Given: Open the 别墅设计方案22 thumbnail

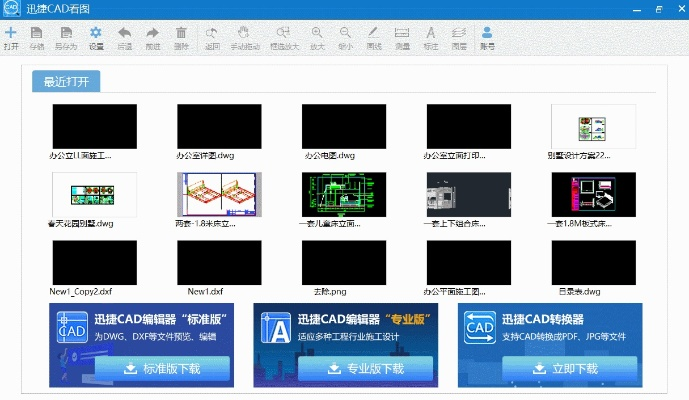Looking at the screenshot, I should point(594,126).
